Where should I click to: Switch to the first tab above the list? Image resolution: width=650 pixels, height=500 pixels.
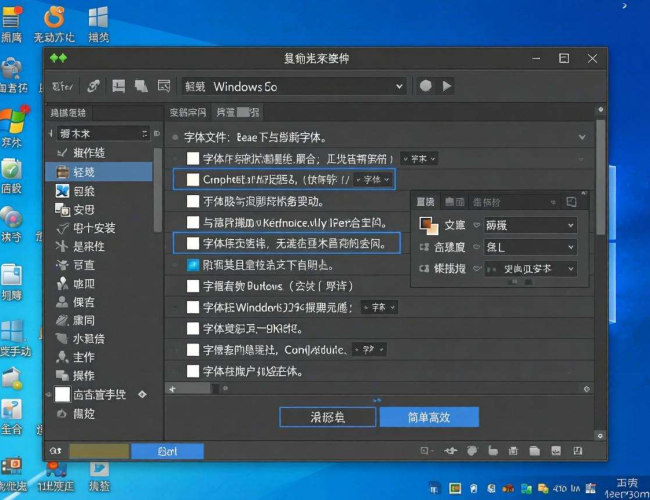pyautogui.click(x=188, y=112)
